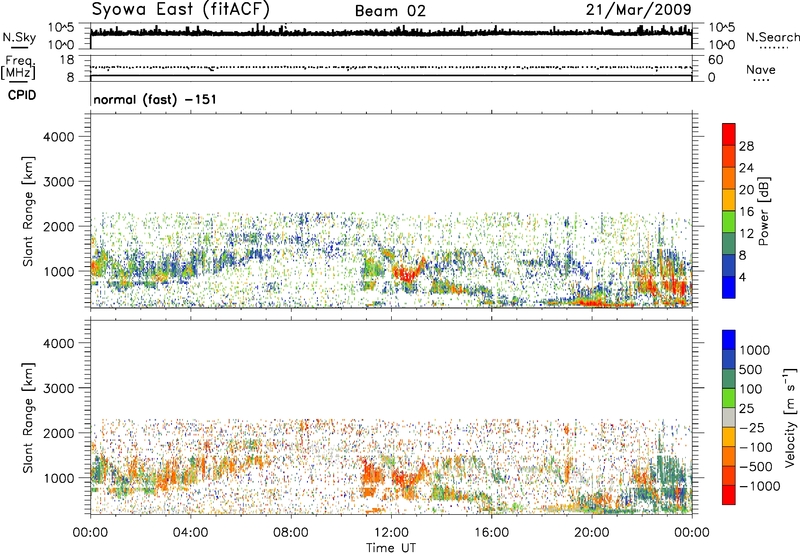Click the "Nave" legend label
This screenshot has width=800, height=554.
pyautogui.click(x=761, y=69)
